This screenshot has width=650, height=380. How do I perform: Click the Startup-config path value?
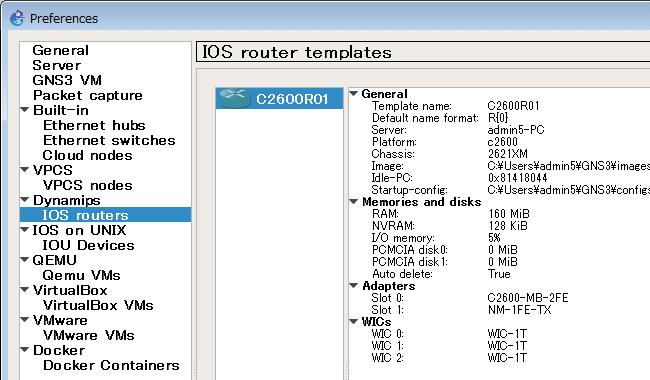point(568,190)
